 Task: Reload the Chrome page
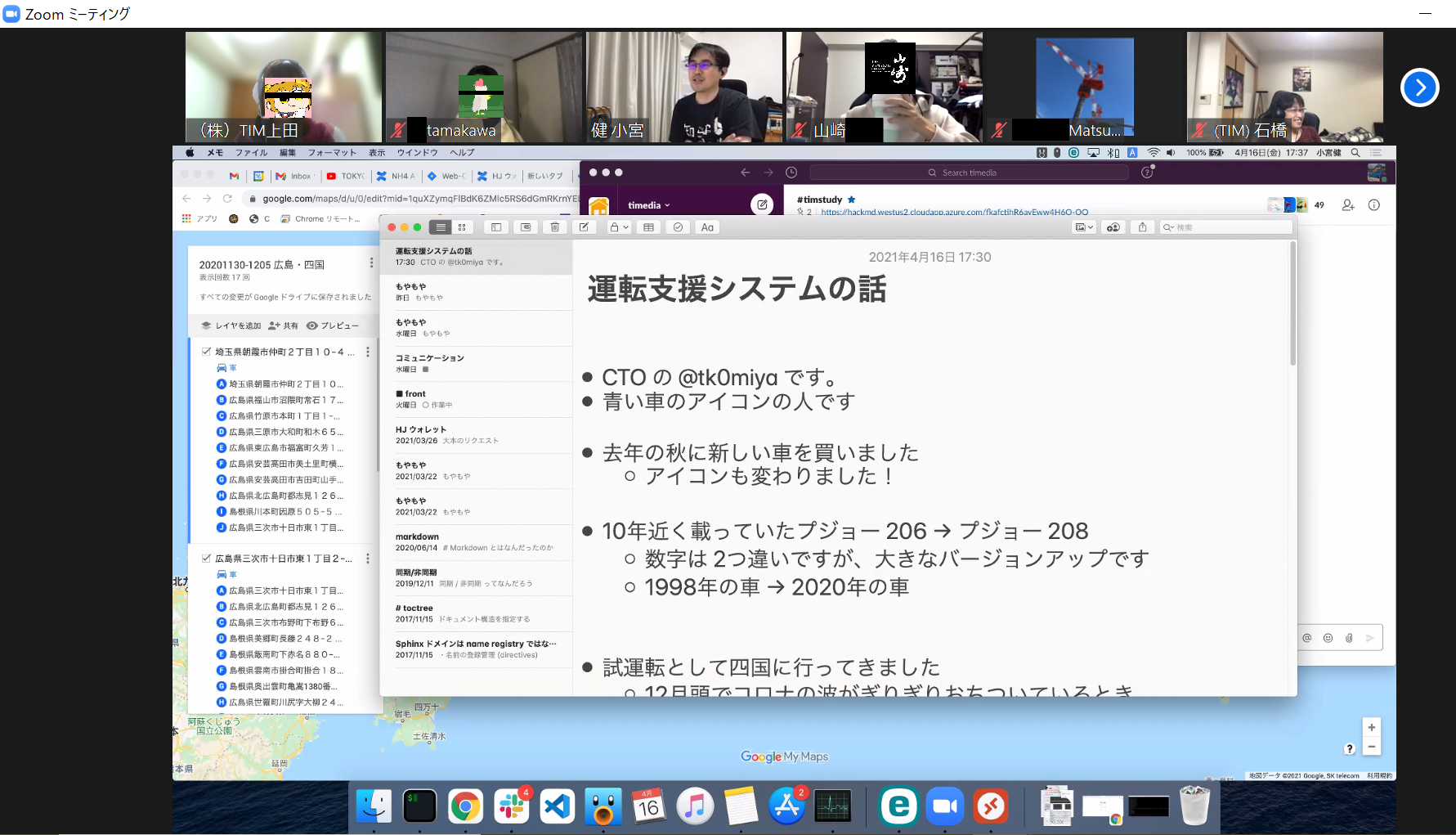pyautogui.click(x=227, y=199)
